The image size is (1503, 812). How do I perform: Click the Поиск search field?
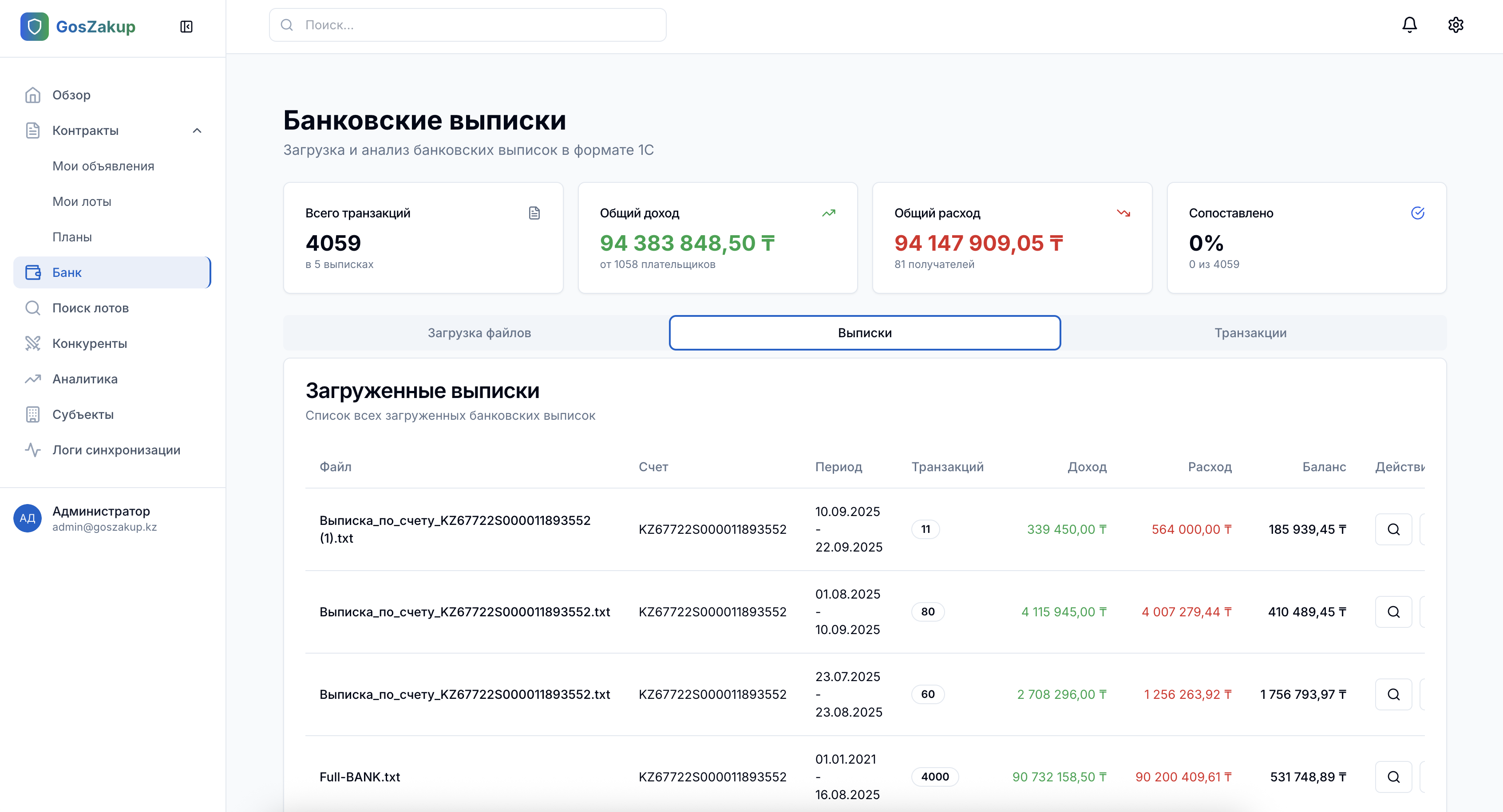467,25
